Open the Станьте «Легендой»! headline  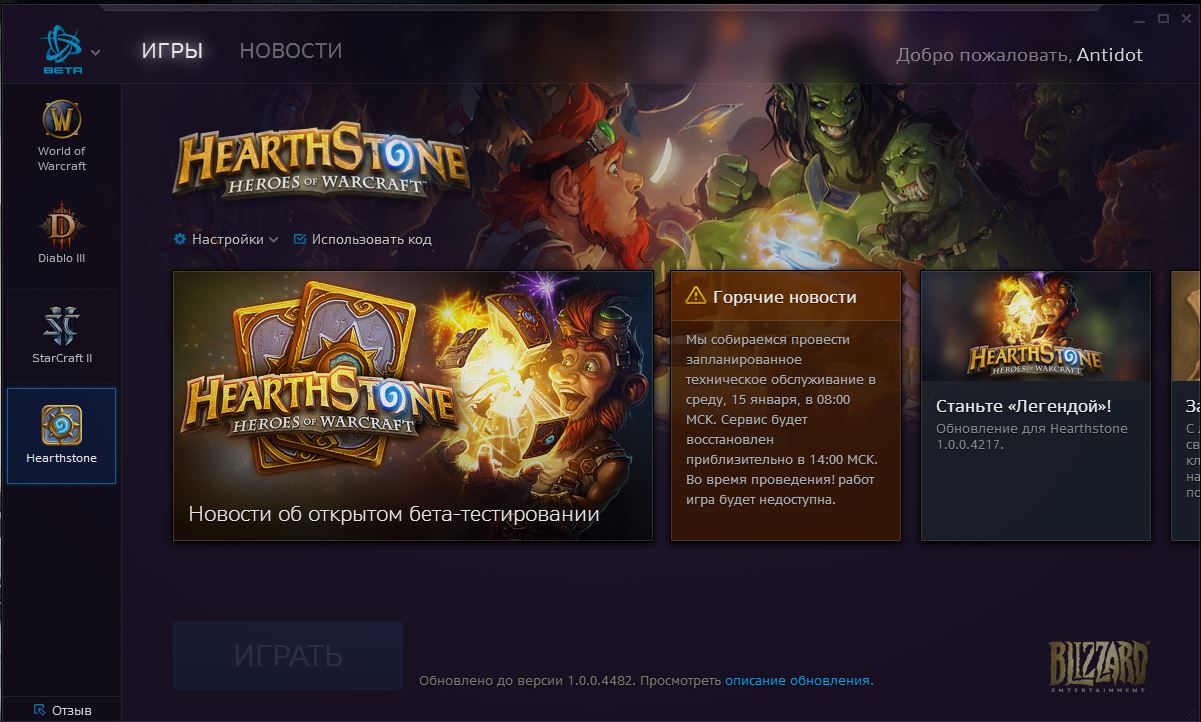pyautogui.click(x=1023, y=406)
